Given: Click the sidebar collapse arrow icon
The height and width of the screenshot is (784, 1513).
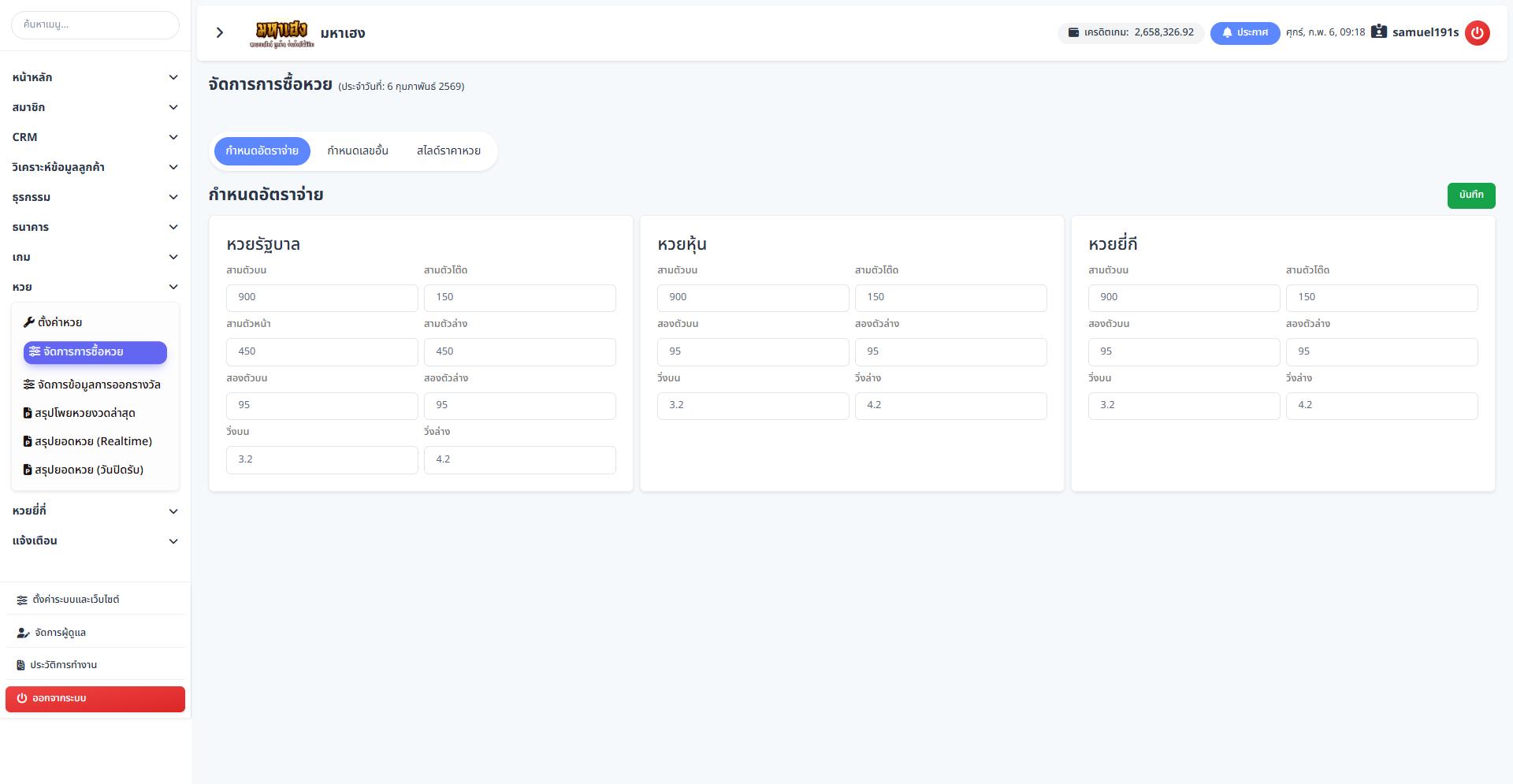Looking at the screenshot, I should click(220, 32).
